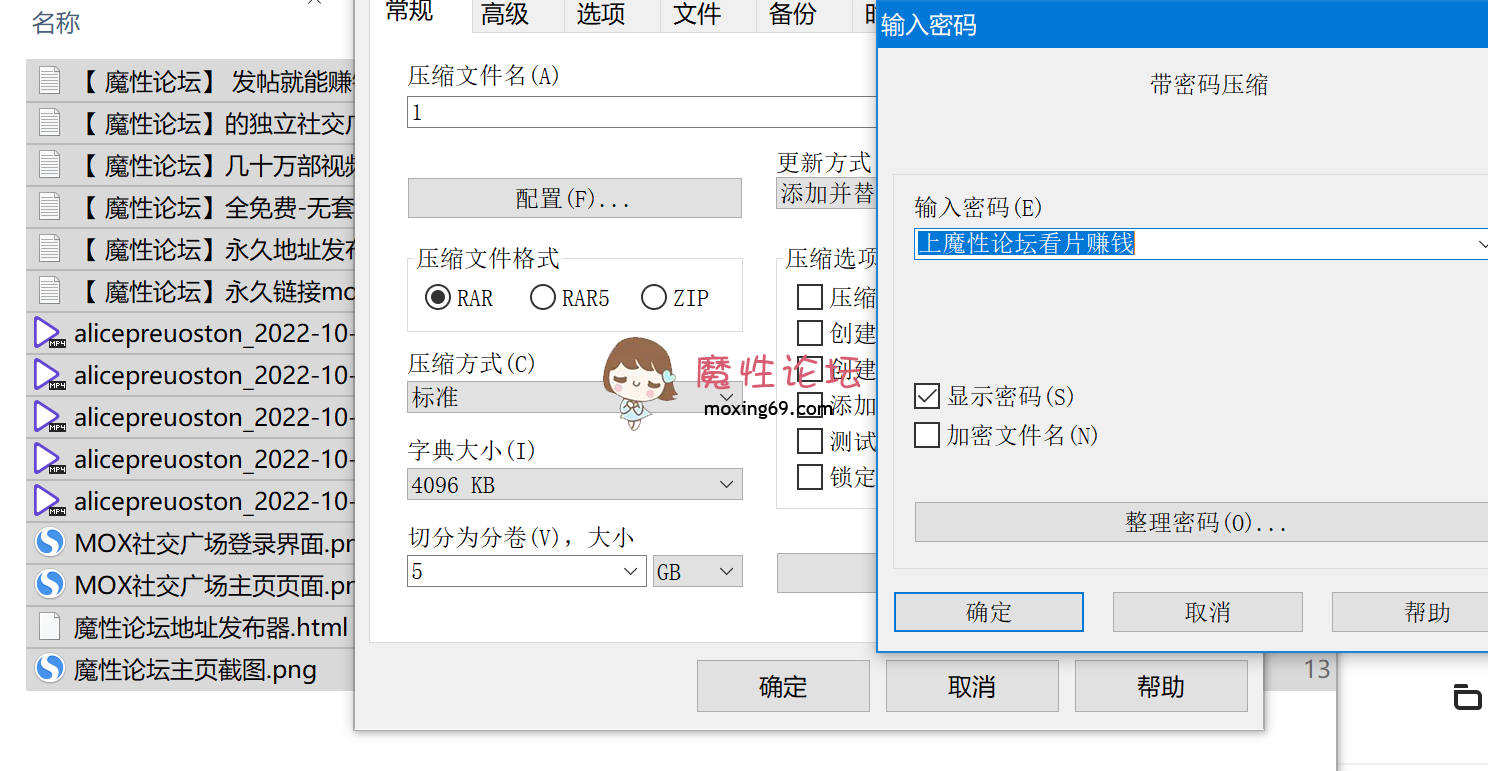Open the 字典大小 4096 KB dropdown
The image size is (1488, 771).
pyautogui.click(x=727, y=484)
